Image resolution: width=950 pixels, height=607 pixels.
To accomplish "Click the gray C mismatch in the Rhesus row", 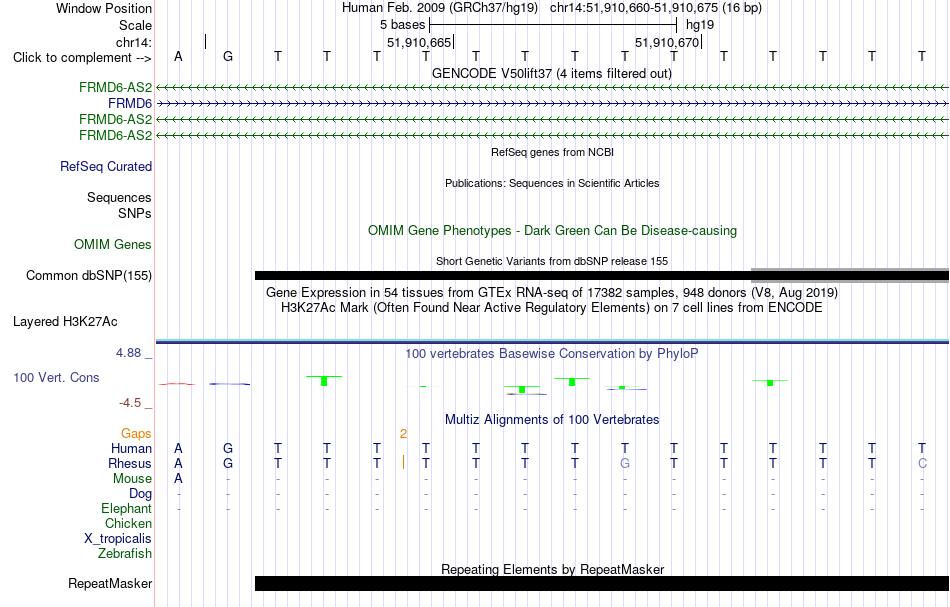I will (x=922, y=463).
